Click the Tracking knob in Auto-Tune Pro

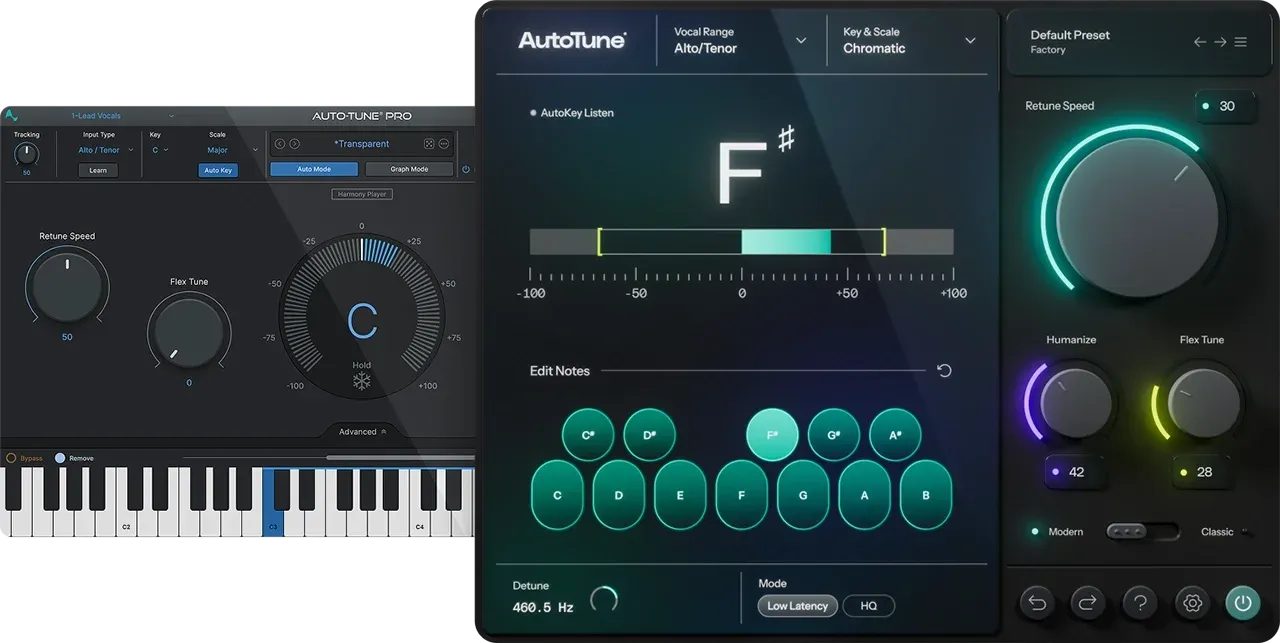[26, 154]
